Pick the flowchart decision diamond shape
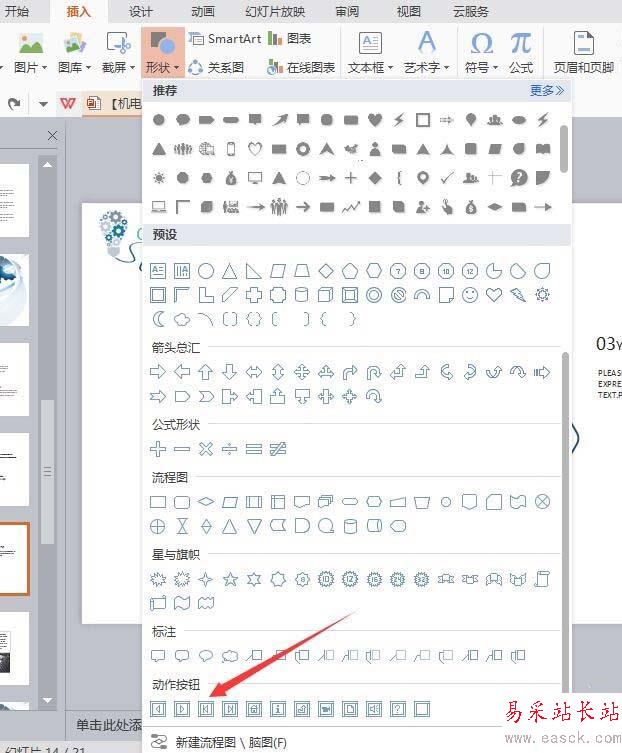Image resolution: width=622 pixels, height=753 pixels. pos(206,502)
